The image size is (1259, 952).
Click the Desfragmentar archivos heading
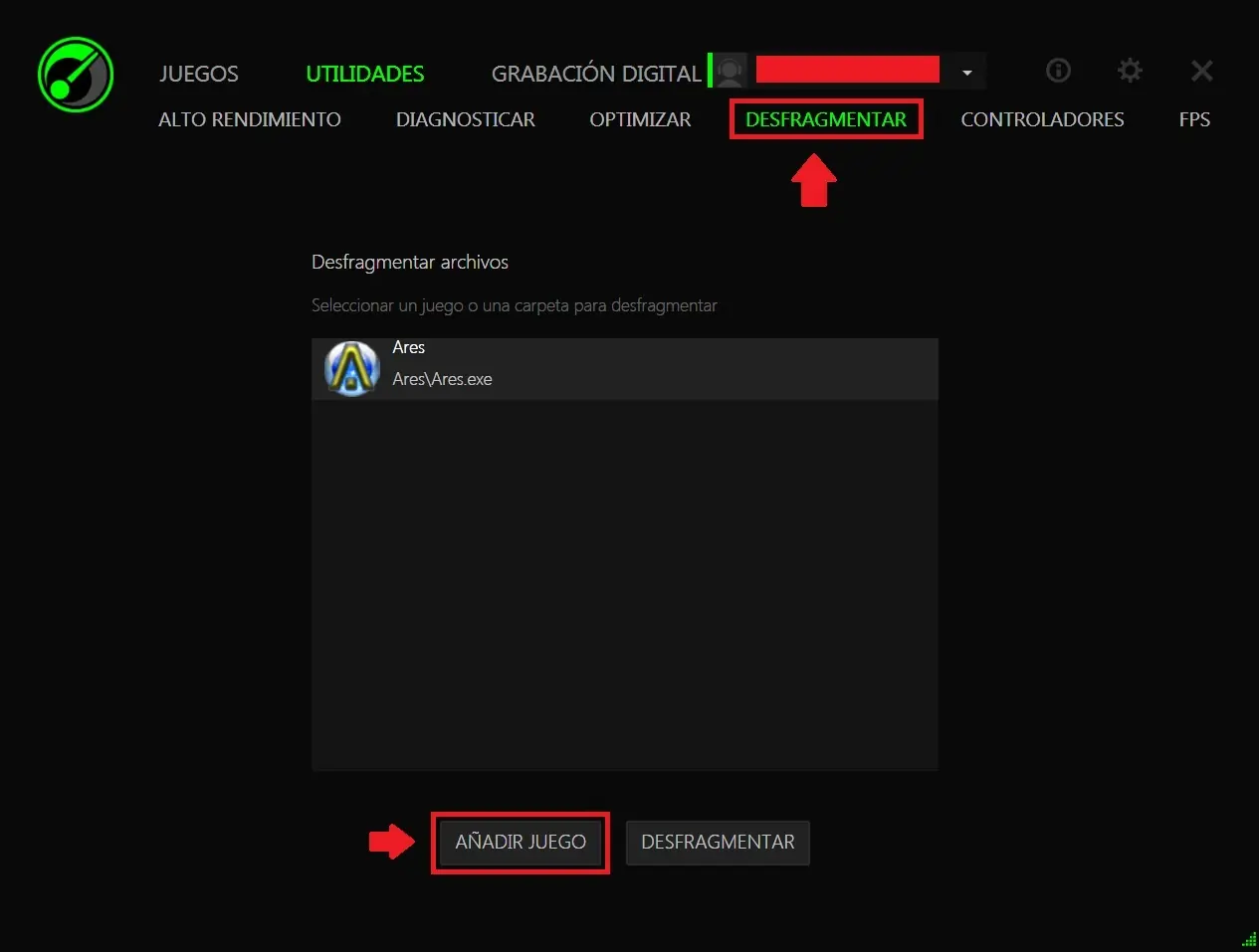410,262
